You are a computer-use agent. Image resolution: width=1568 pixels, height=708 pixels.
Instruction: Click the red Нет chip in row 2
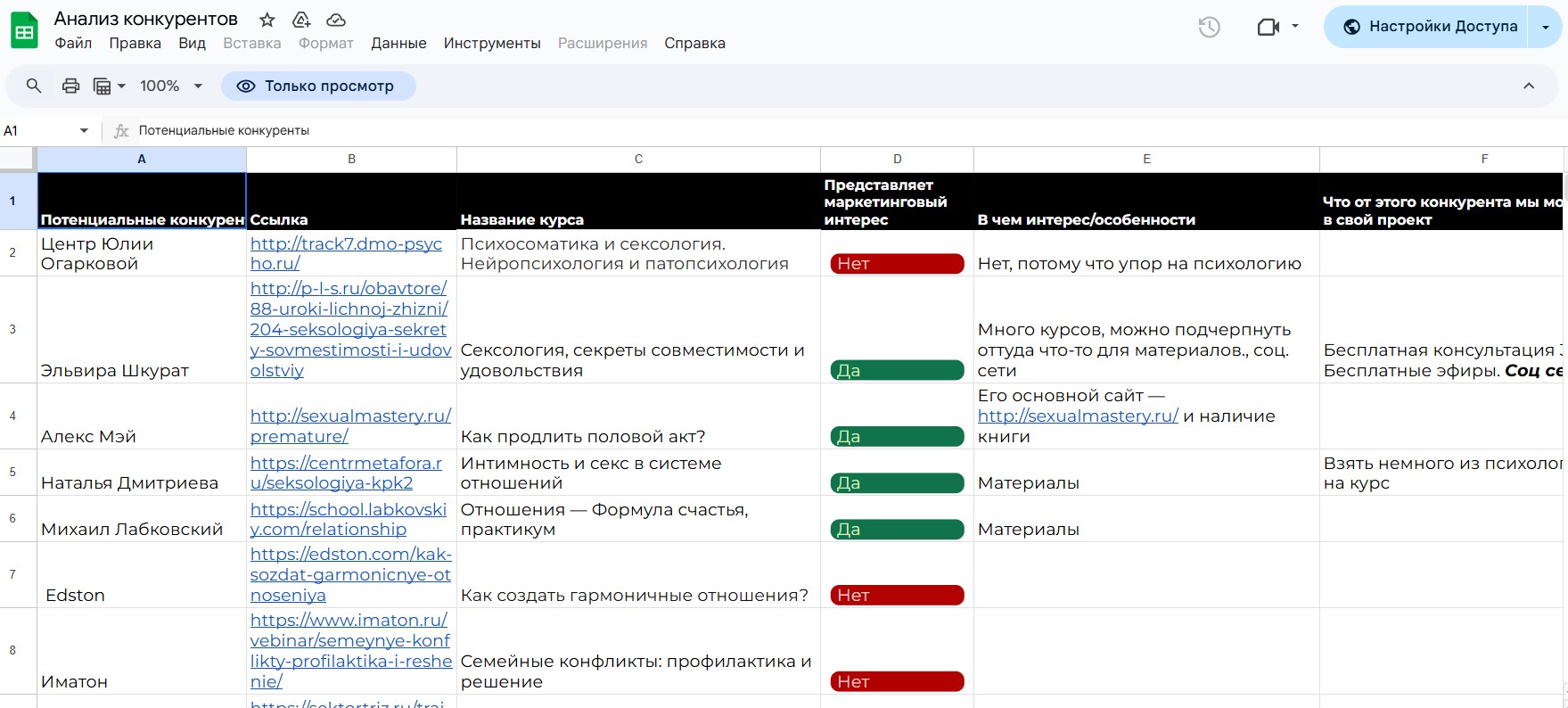pos(897,263)
